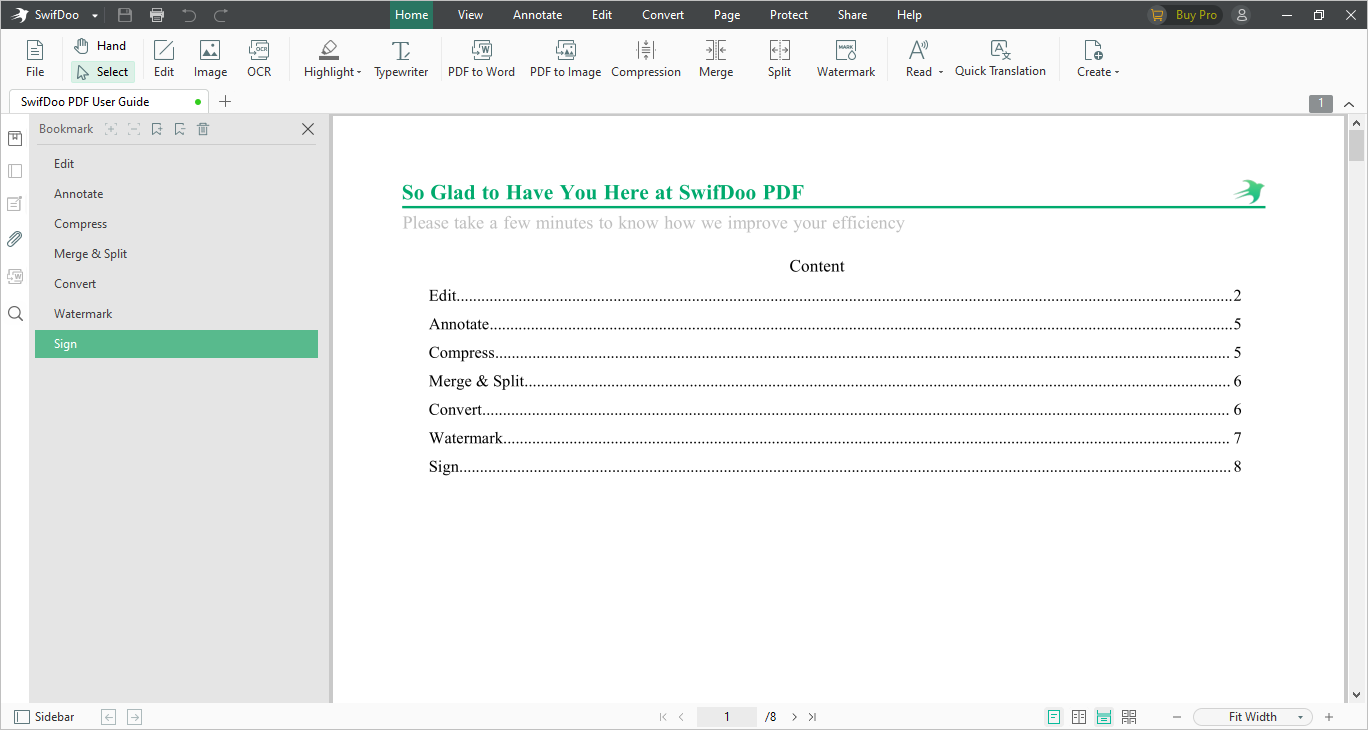Screen dimensions: 1368x730
Task: Switch to the Edit ribbon tab
Action: [602, 15]
